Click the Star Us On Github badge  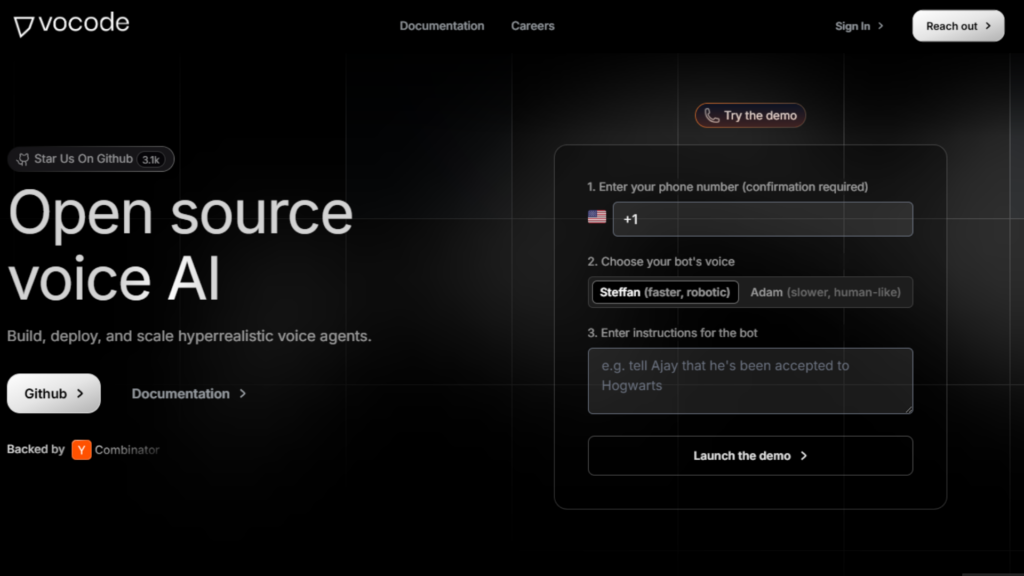pyautogui.click(x=91, y=159)
